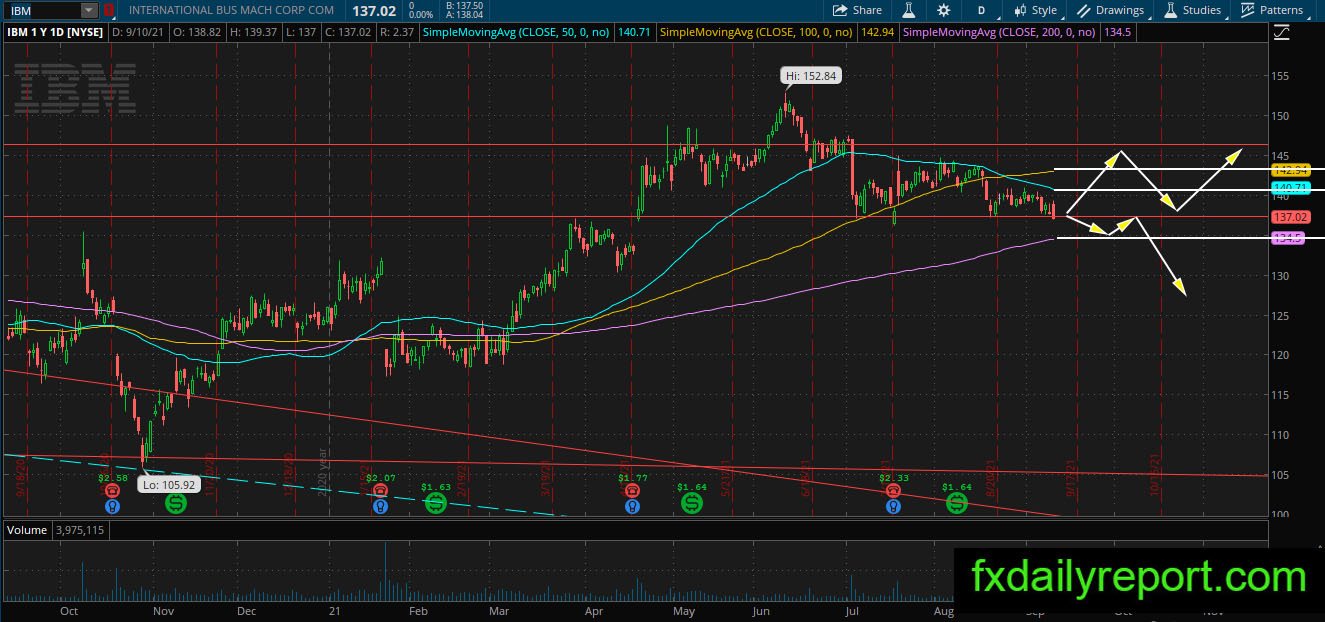This screenshot has width=1325, height=622.
Task: Click the green dividend icon under $1.63
Action: click(x=435, y=503)
